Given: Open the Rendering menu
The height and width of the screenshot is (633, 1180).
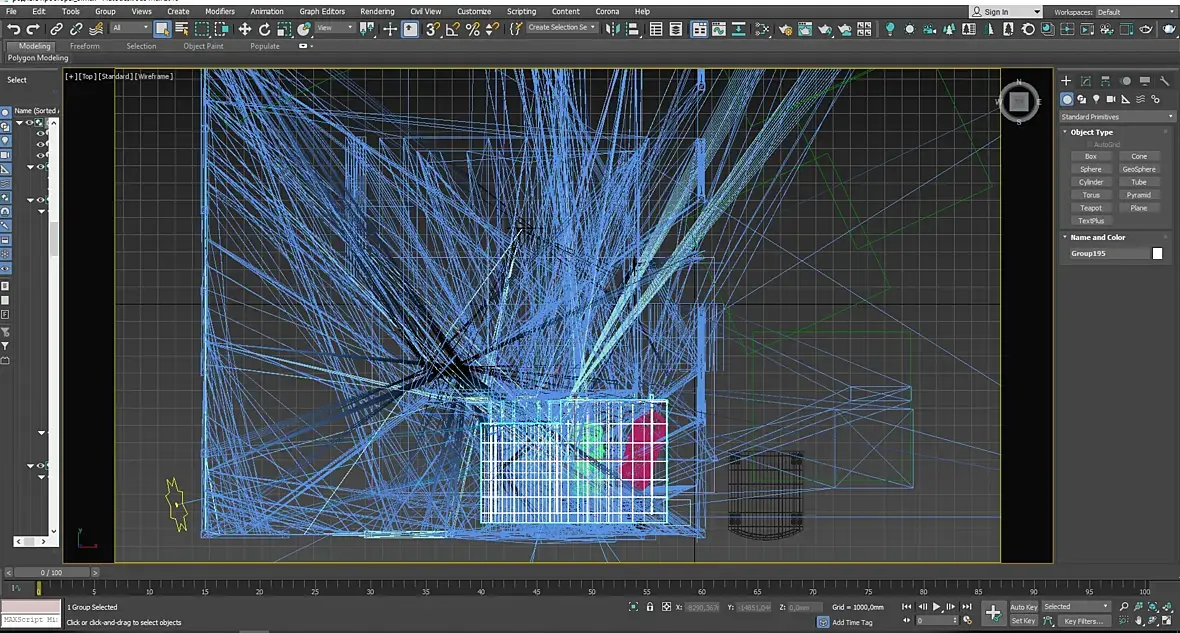Looking at the screenshot, I should coord(377,12).
